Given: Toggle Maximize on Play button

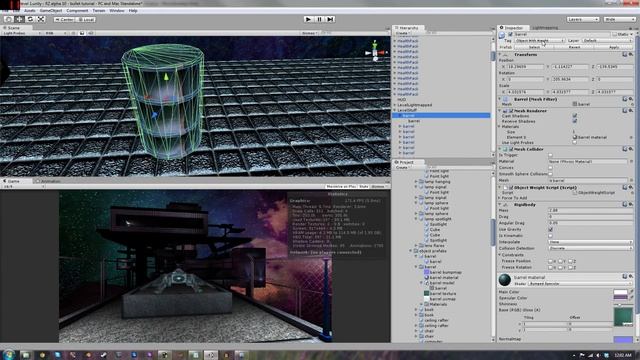Looking at the screenshot, I should 341,187.
